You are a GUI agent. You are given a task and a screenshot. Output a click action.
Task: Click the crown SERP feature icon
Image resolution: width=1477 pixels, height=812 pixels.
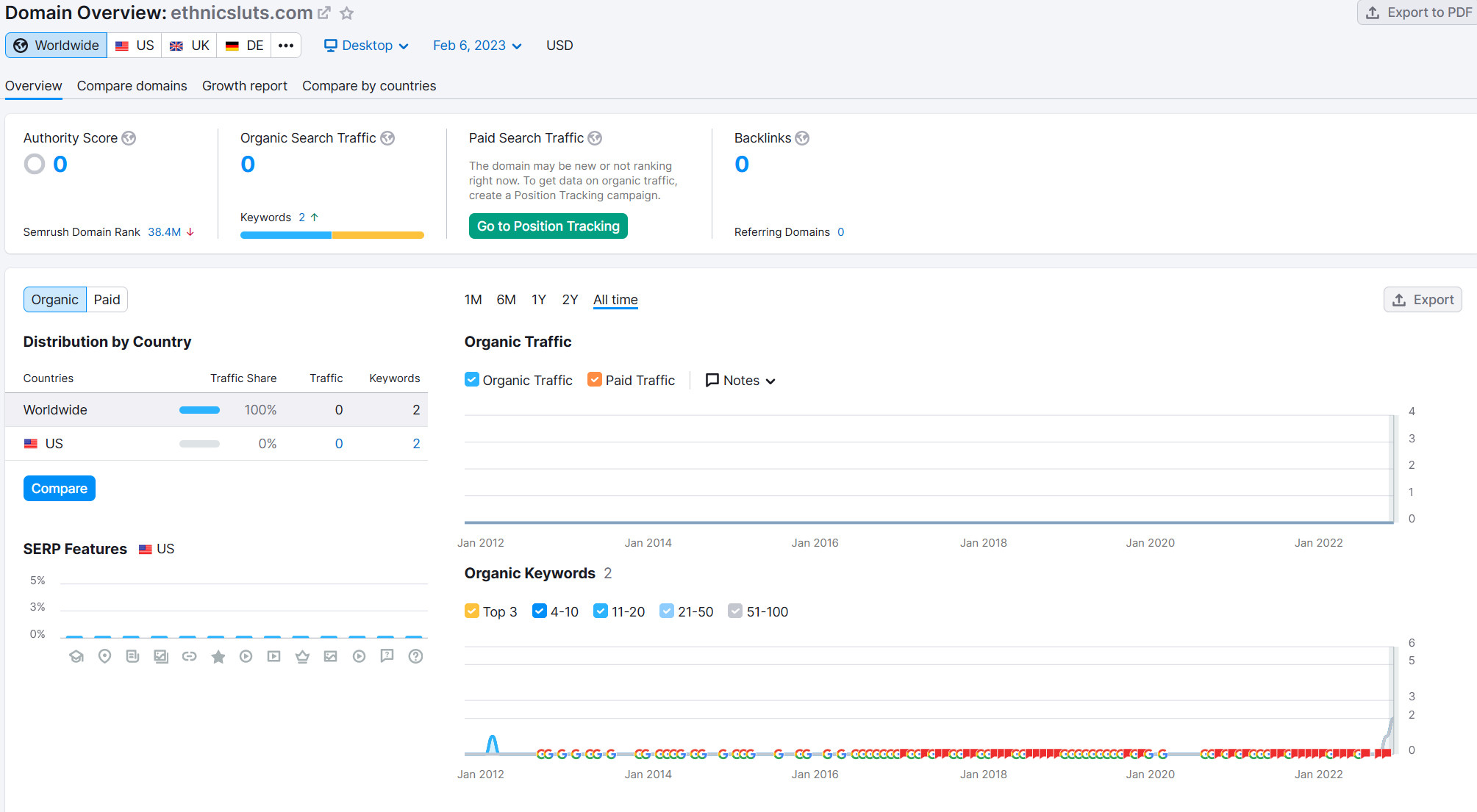(302, 656)
